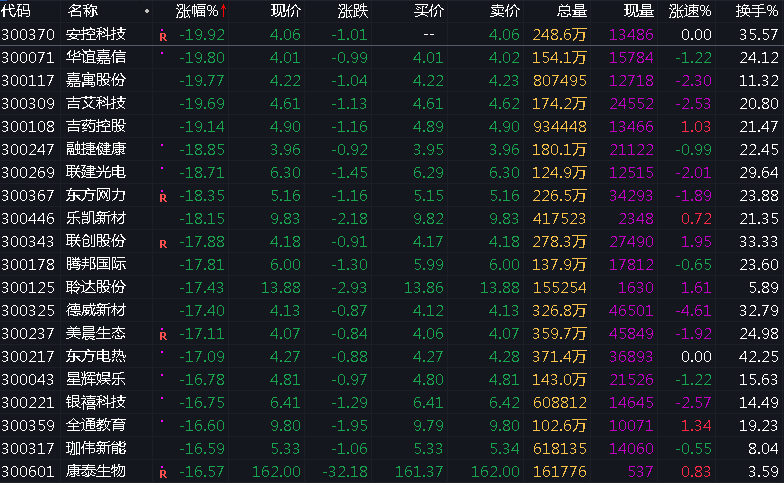Image resolution: width=784 pixels, height=483 pixels.
Task: Click 康泰生物 current price 162.00
Action: pos(276,472)
